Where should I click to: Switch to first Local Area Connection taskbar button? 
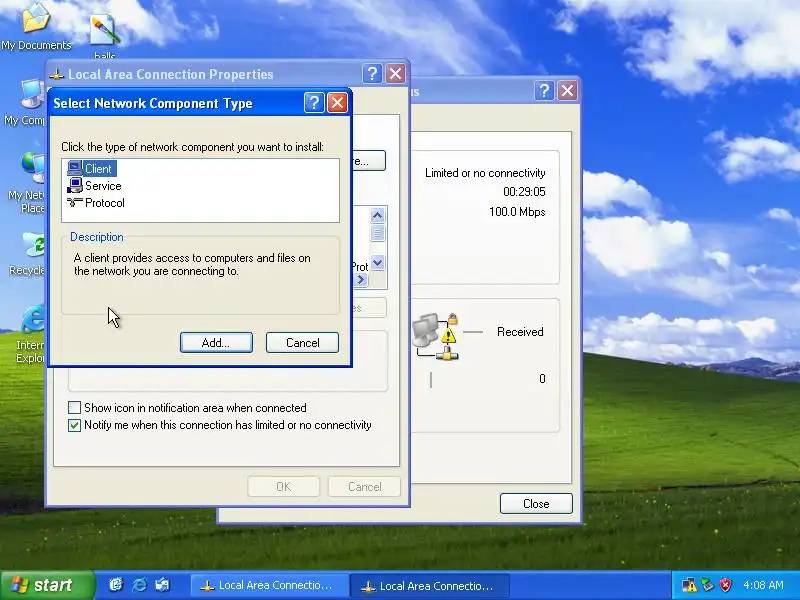269,586
